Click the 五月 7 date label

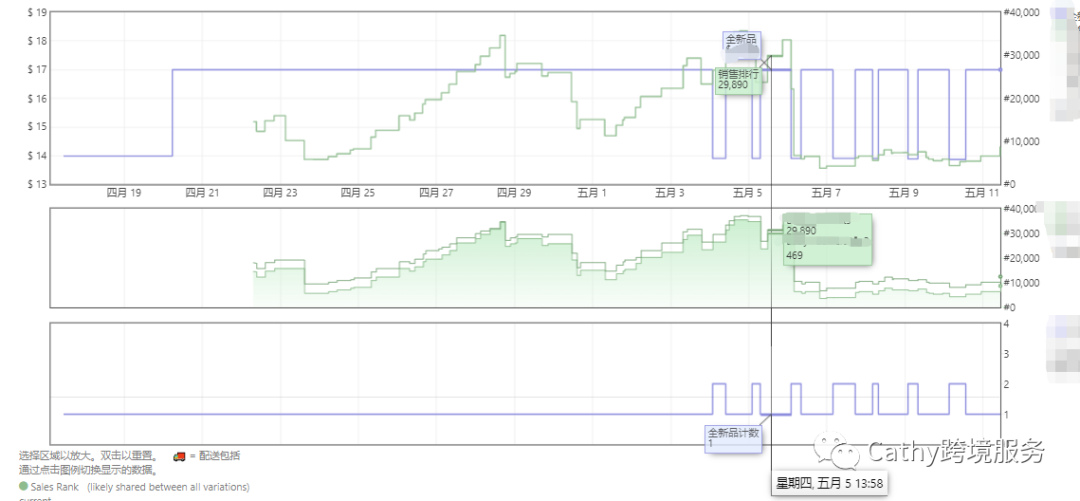click(x=826, y=194)
